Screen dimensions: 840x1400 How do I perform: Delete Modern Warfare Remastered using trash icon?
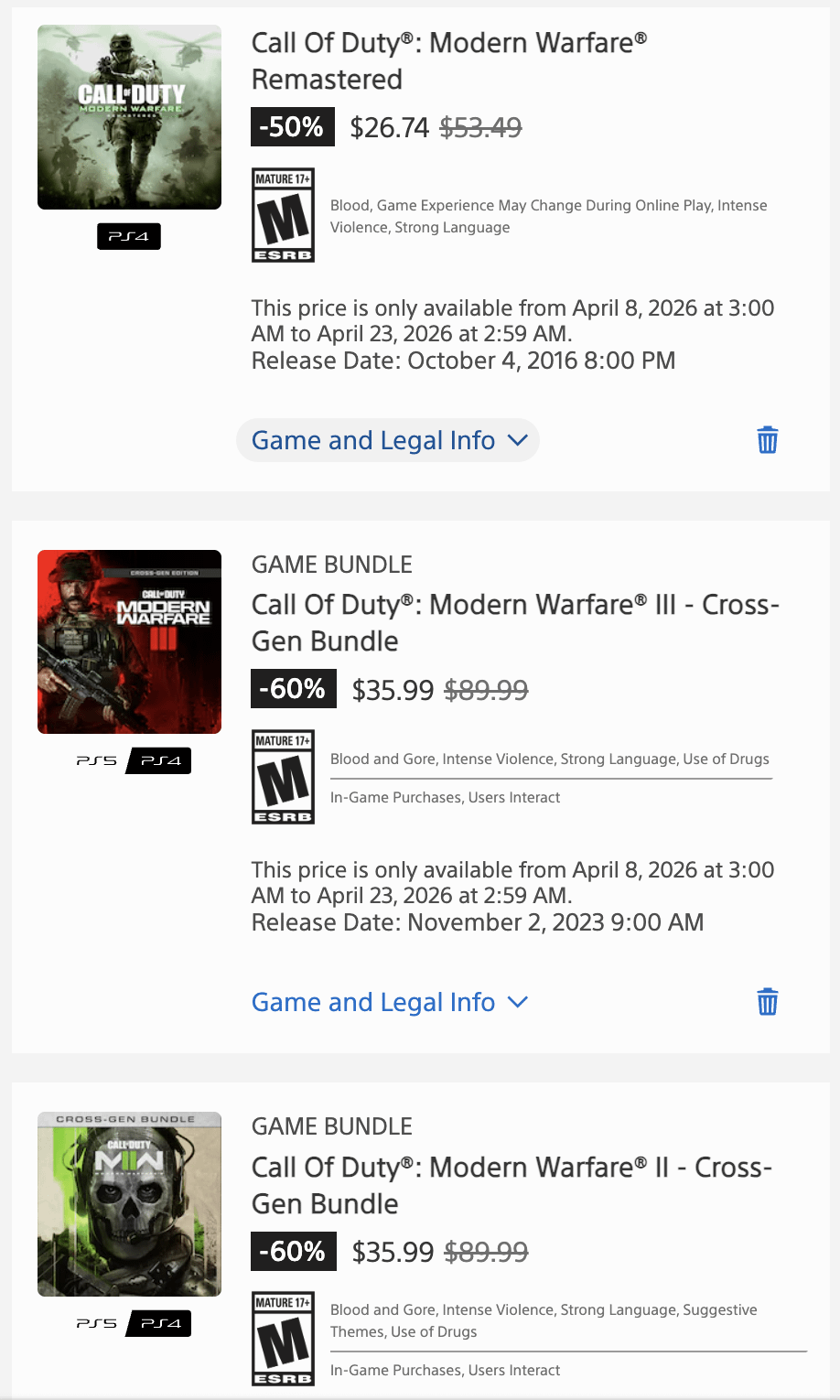(x=767, y=440)
